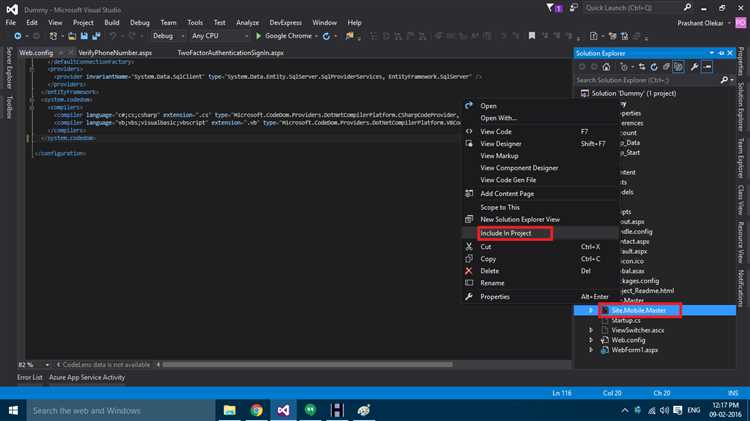Open the Analyze menu
750x421 pixels.
click(x=247, y=22)
